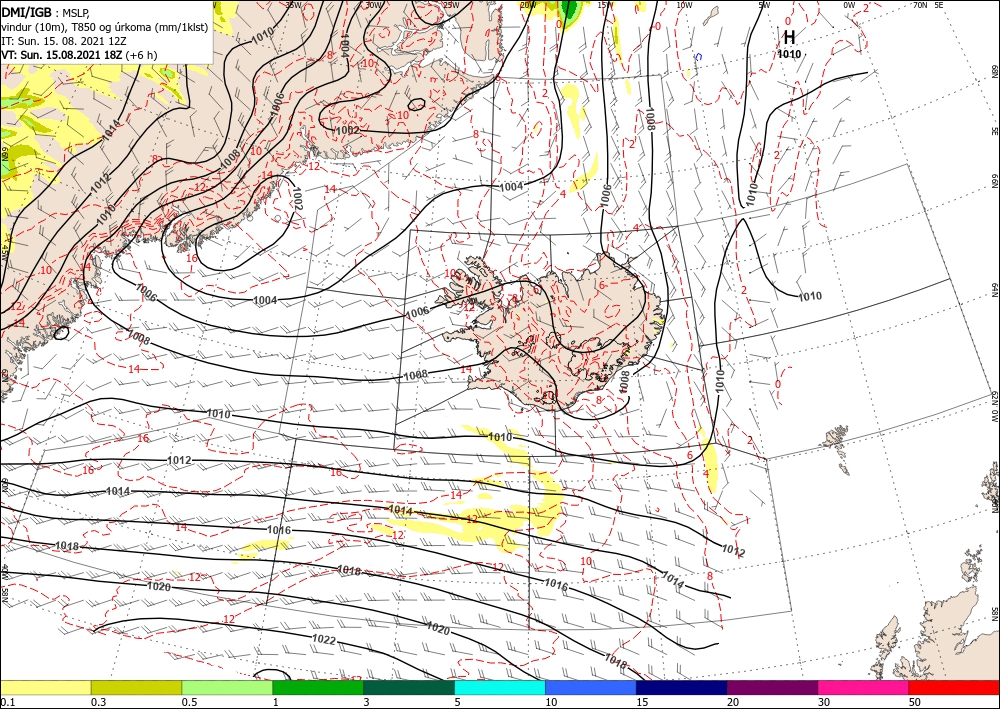Click the light green 0.5–1 legend swatch
Viewport: 1000px width, 709px height.
coord(227,687)
